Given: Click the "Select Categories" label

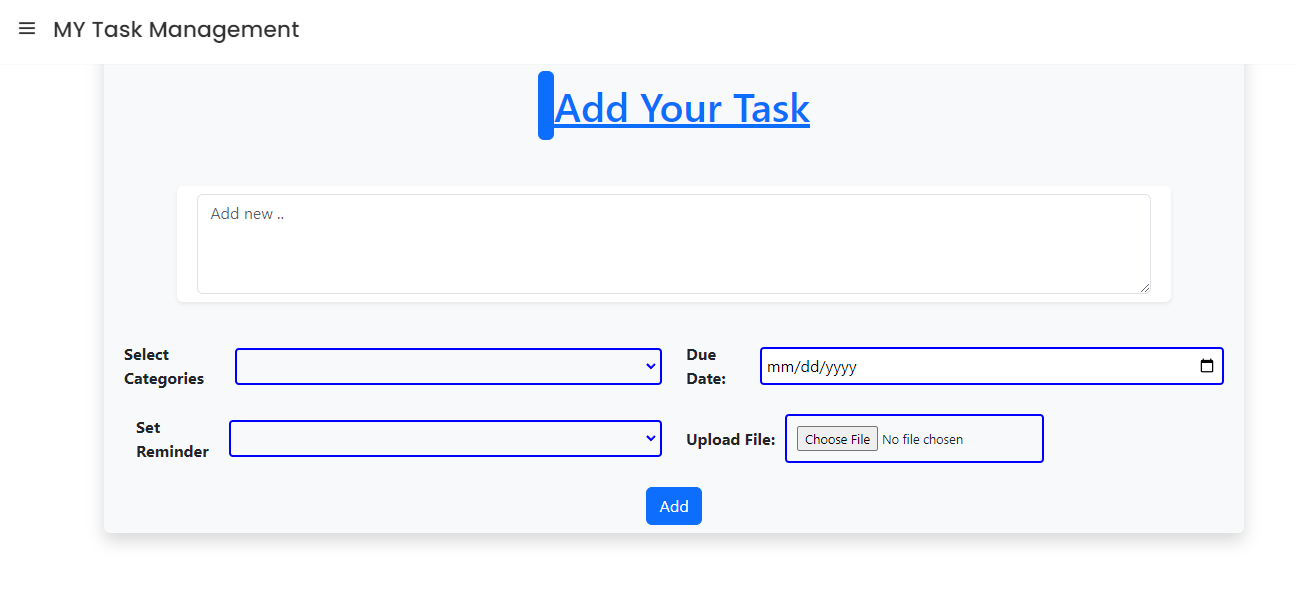Looking at the screenshot, I should pos(163,367).
